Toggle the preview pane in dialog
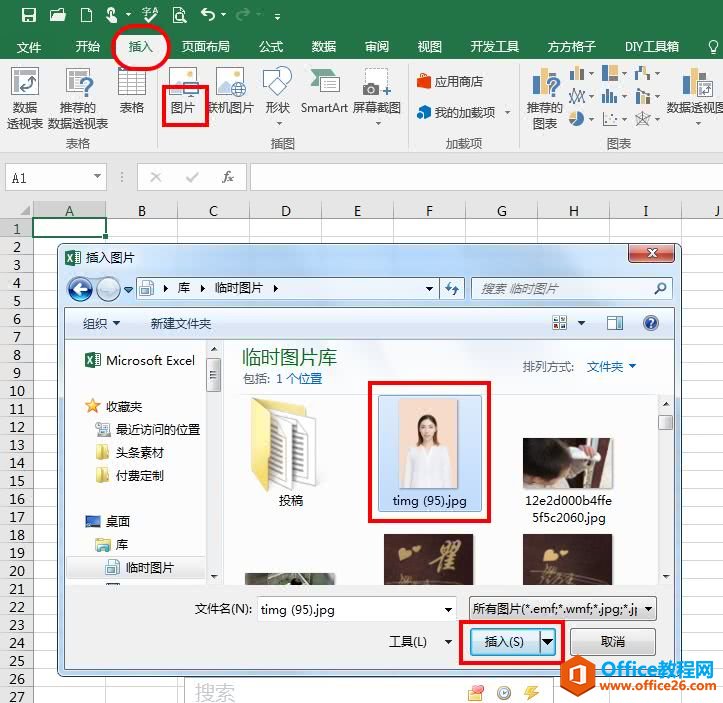Screen dimensions: 723x703 click(x=615, y=323)
